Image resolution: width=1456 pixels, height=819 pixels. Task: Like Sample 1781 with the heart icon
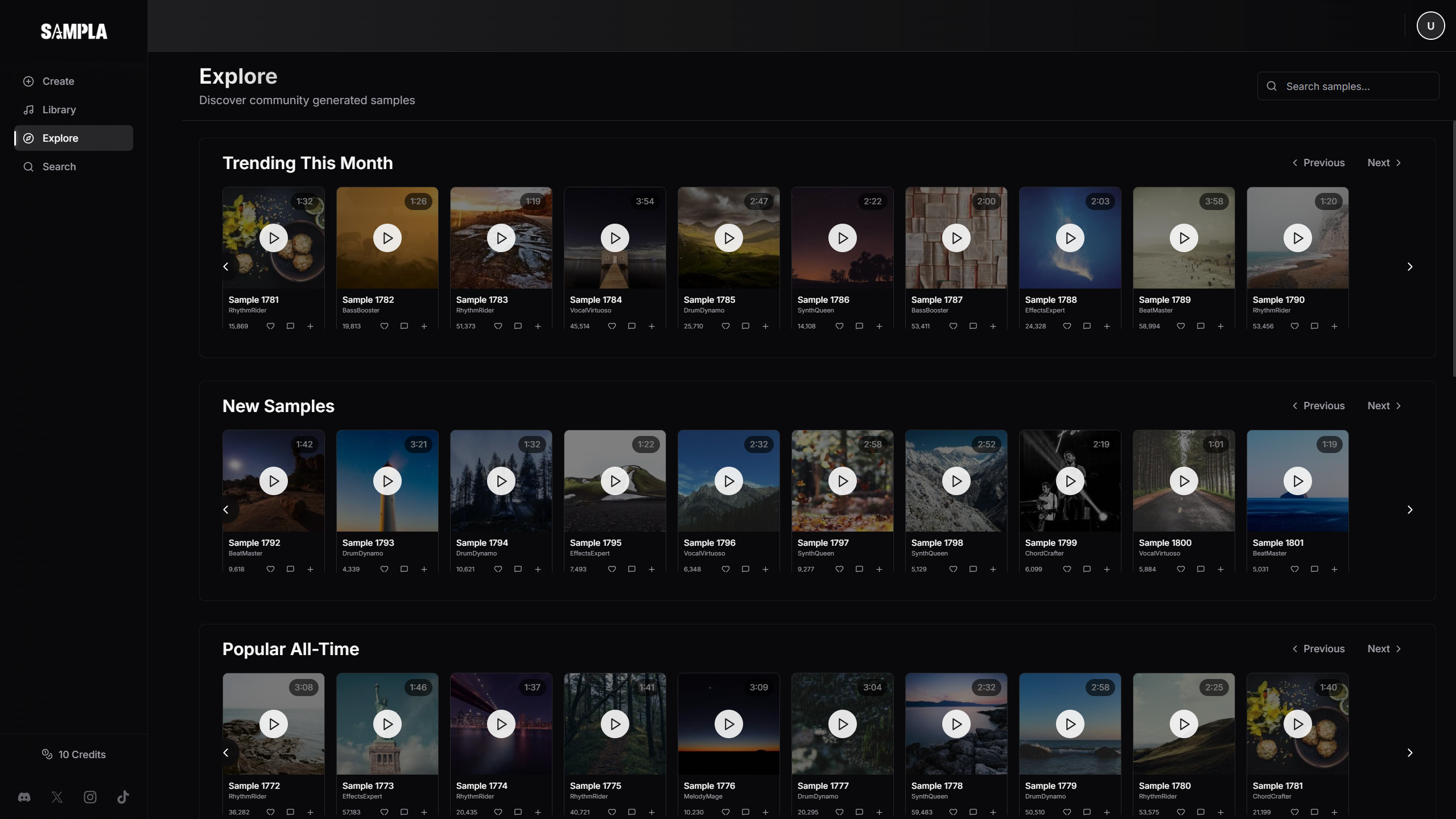[271, 326]
